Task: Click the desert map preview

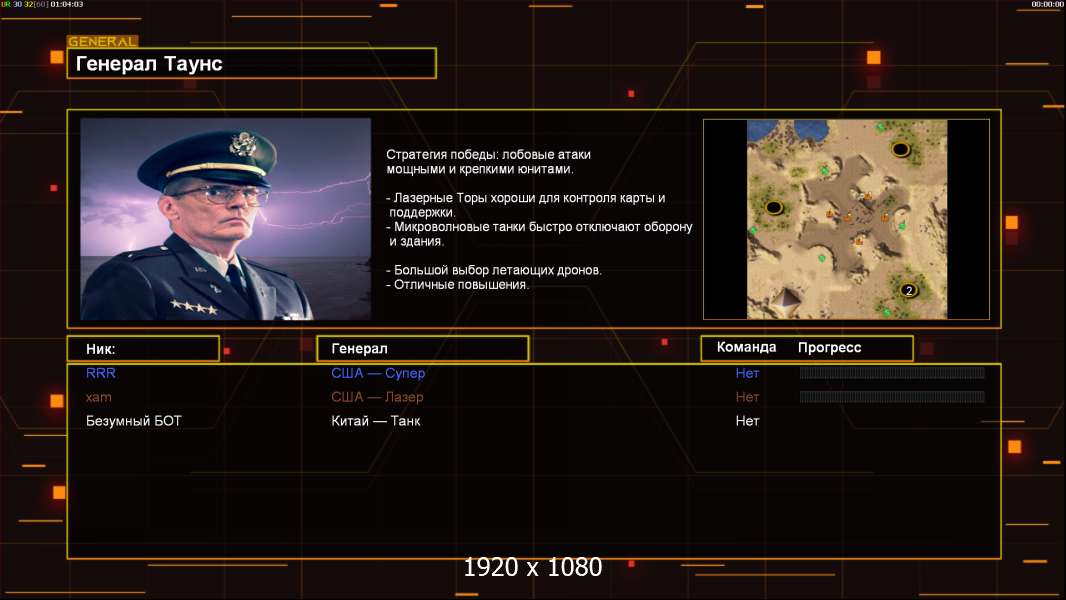Action: click(x=846, y=219)
